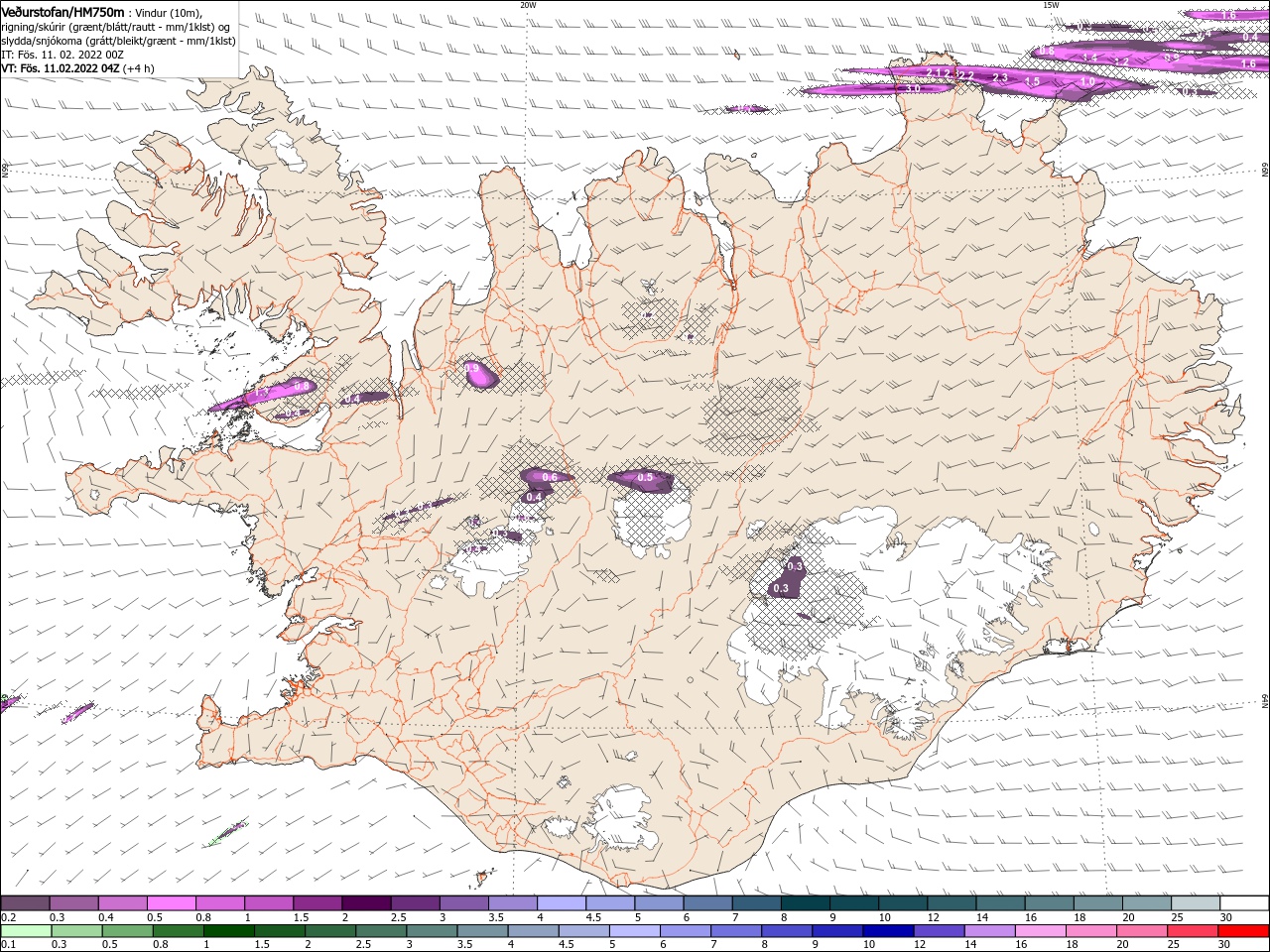Viewport: 1270px width, 952px height.
Task: Click the initial time line IT: Fös. 11. 02. 2022 00Z
Action: 63,55
